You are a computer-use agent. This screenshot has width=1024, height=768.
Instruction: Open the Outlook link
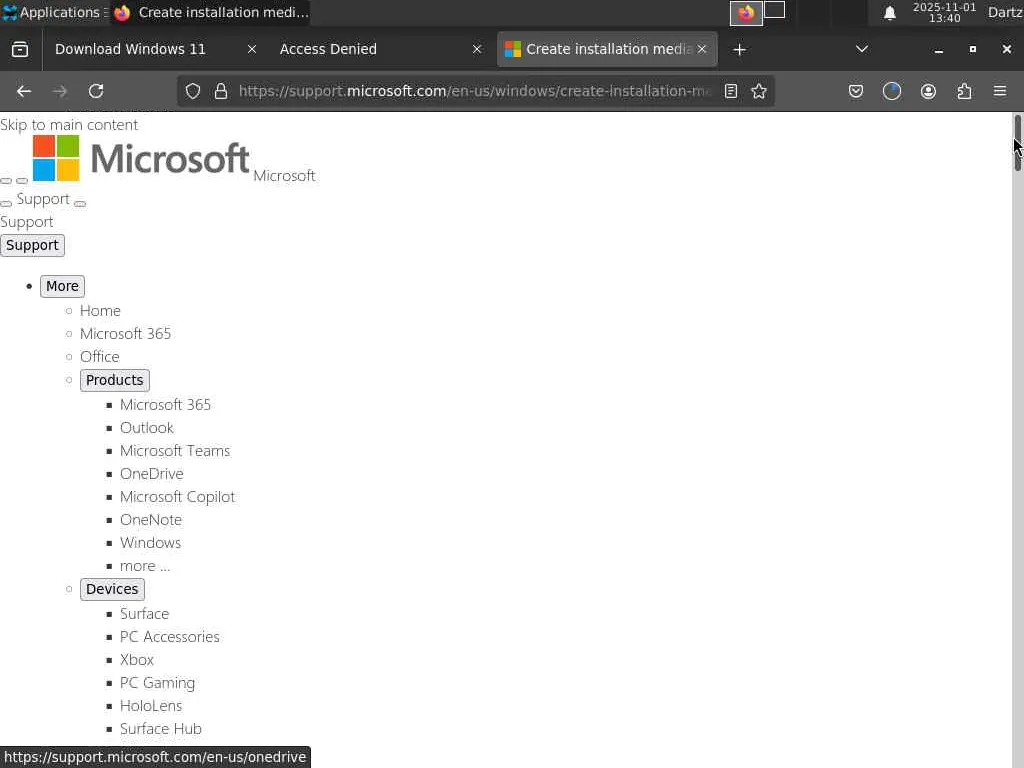coord(147,428)
